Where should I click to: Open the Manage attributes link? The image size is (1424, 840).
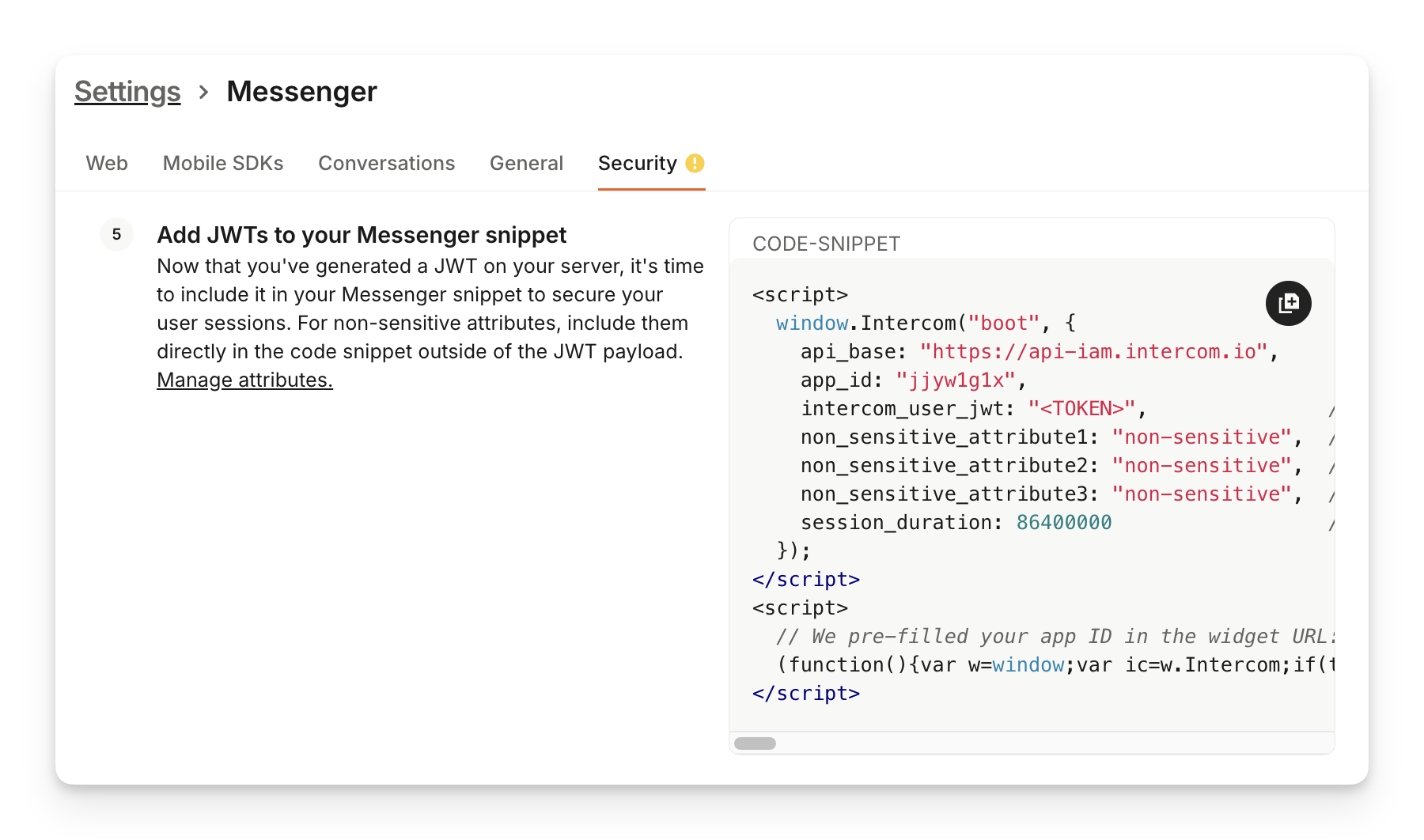tap(244, 380)
